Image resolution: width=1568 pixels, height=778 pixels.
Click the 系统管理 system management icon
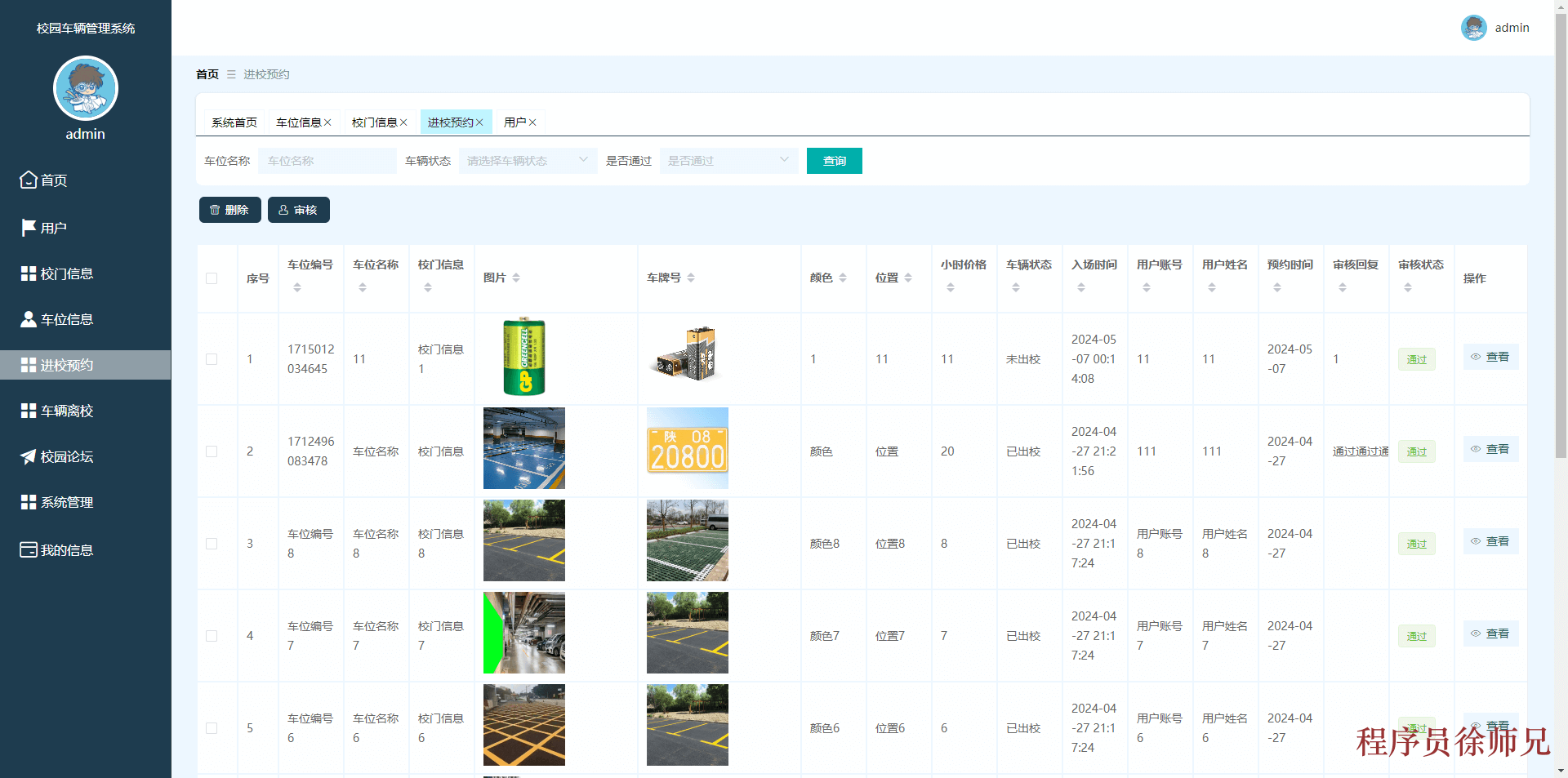(x=27, y=502)
